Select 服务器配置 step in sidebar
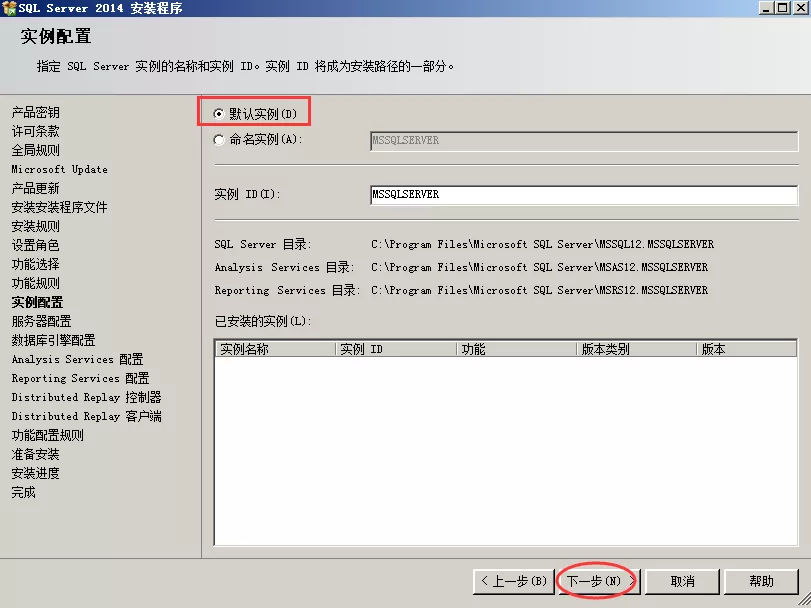 tap(41, 322)
